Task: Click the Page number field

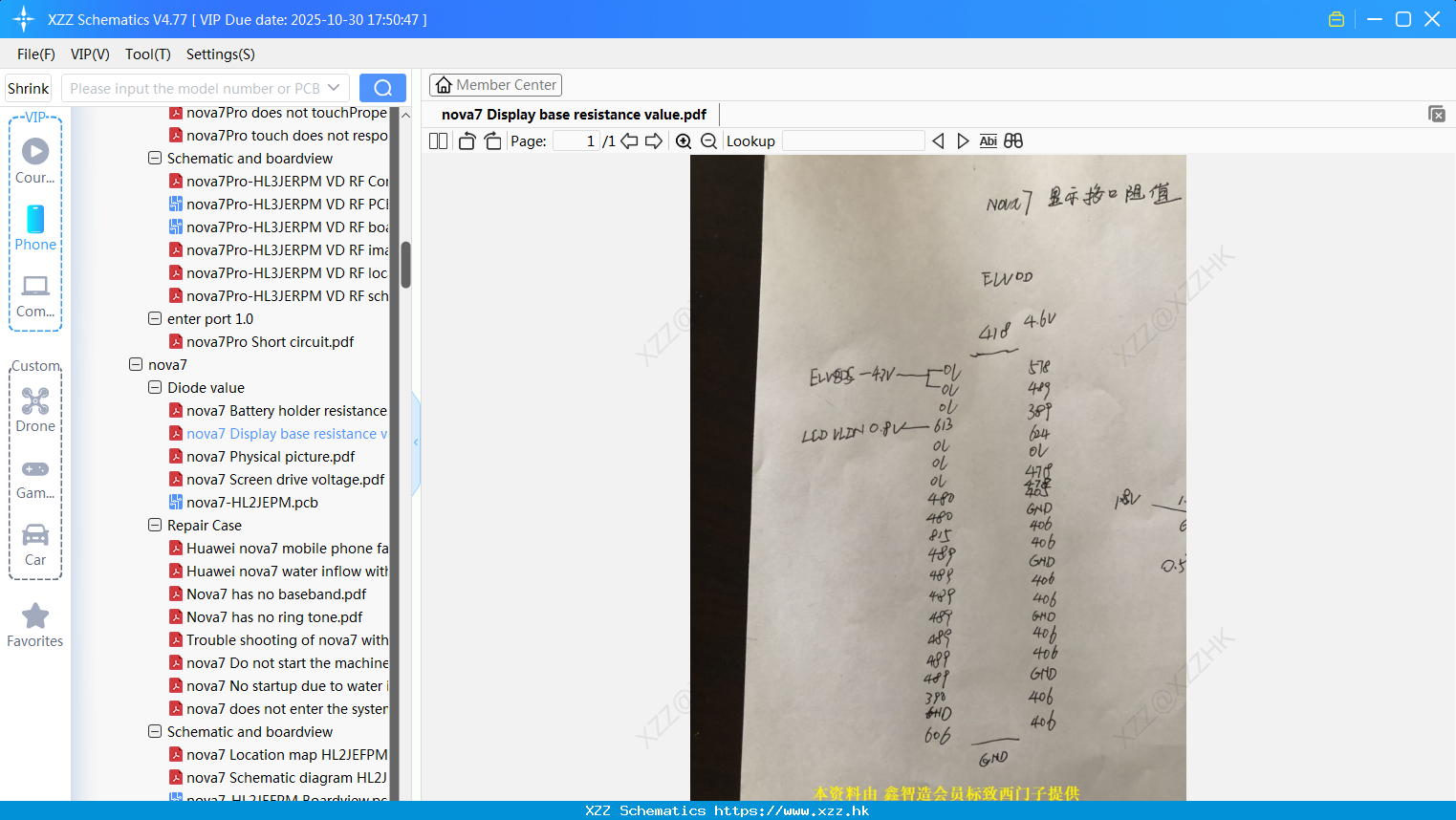Action: tap(576, 141)
